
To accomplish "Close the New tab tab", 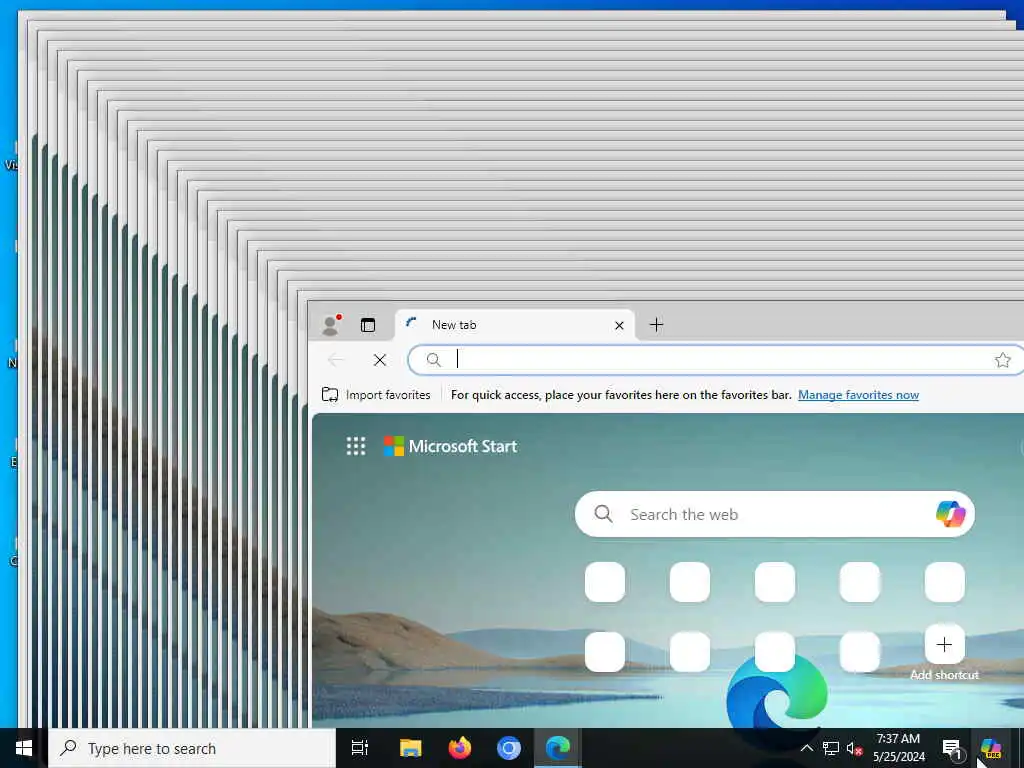I will (x=619, y=325).
